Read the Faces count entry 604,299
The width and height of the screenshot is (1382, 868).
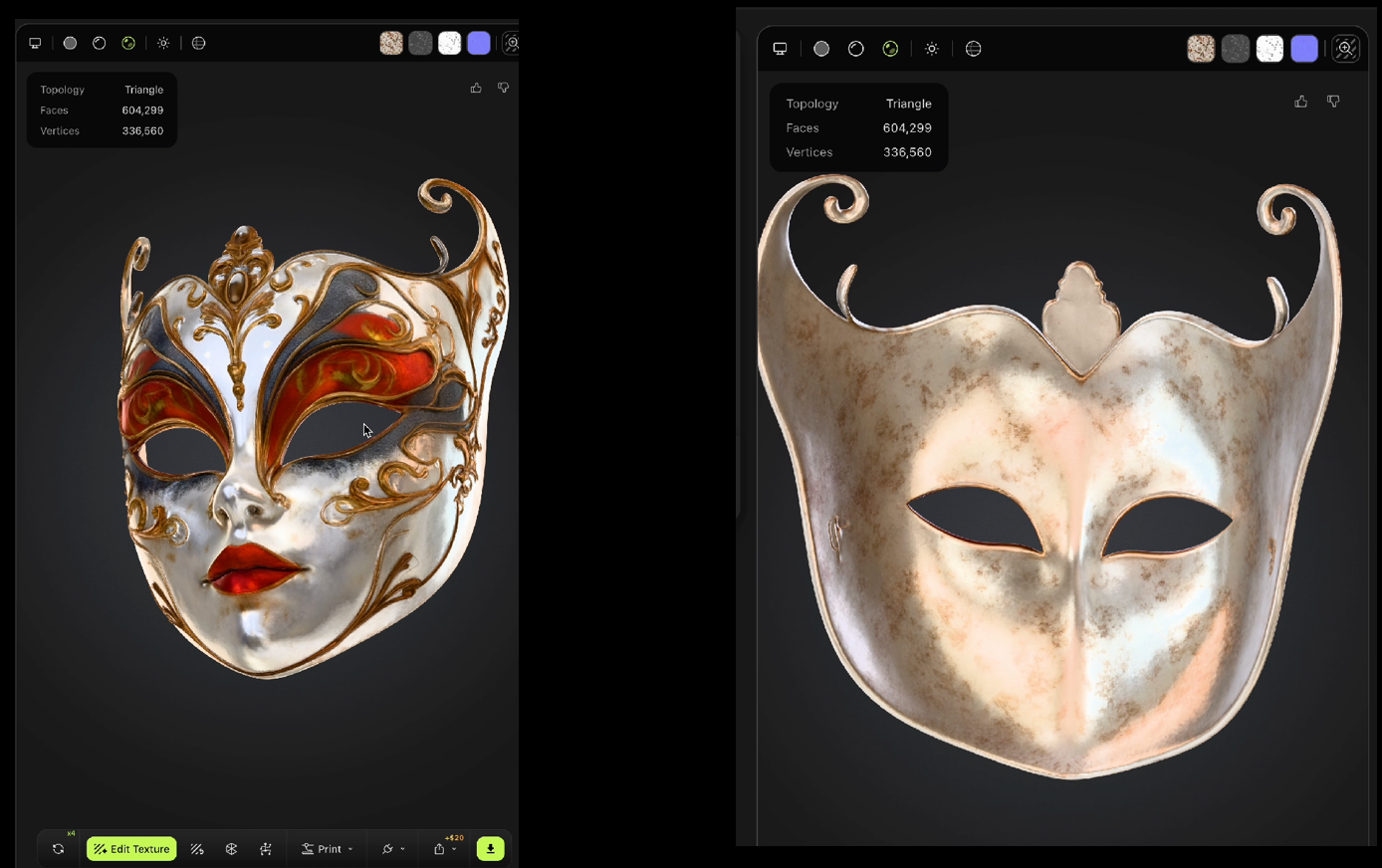click(102, 110)
